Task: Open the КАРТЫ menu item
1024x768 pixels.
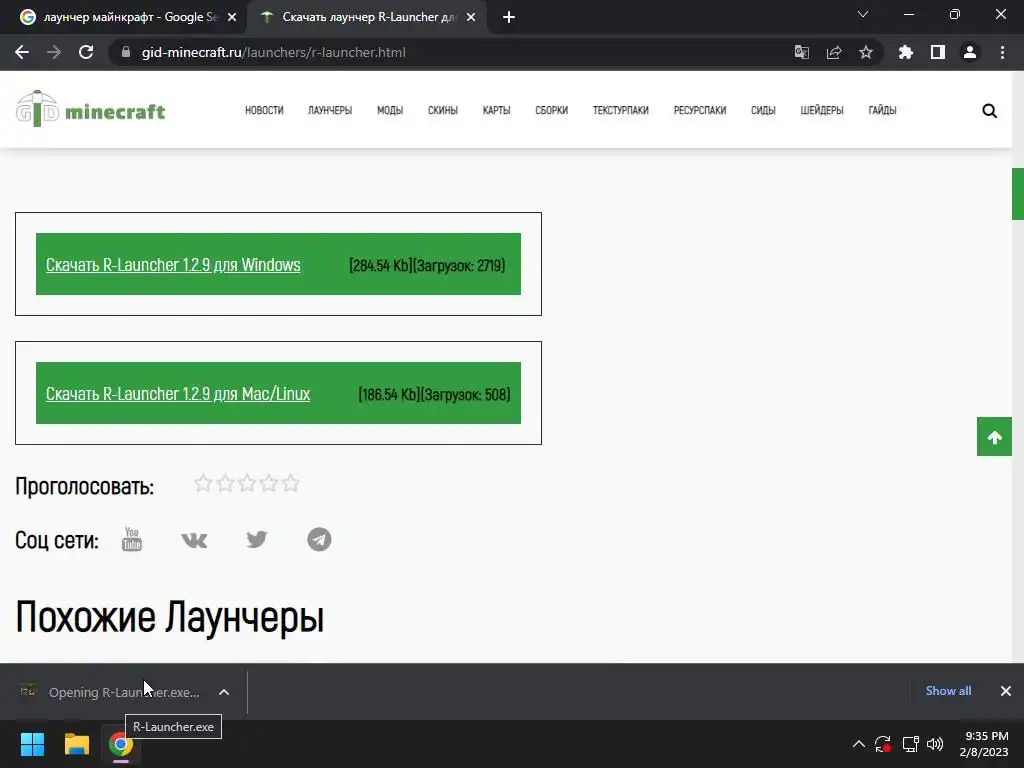Action: (496, 110)
